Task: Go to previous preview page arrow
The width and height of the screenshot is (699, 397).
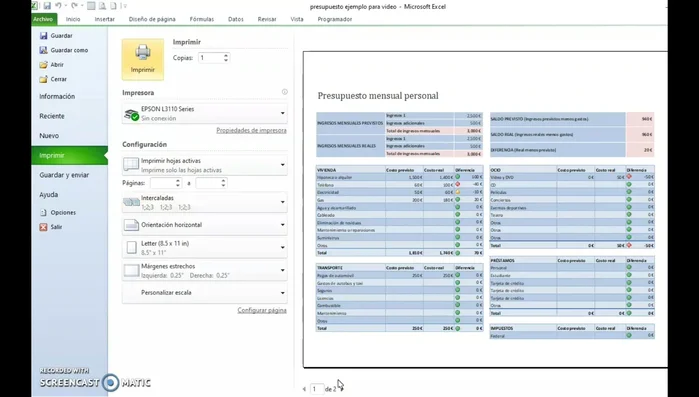Action: tap(304, 389)
